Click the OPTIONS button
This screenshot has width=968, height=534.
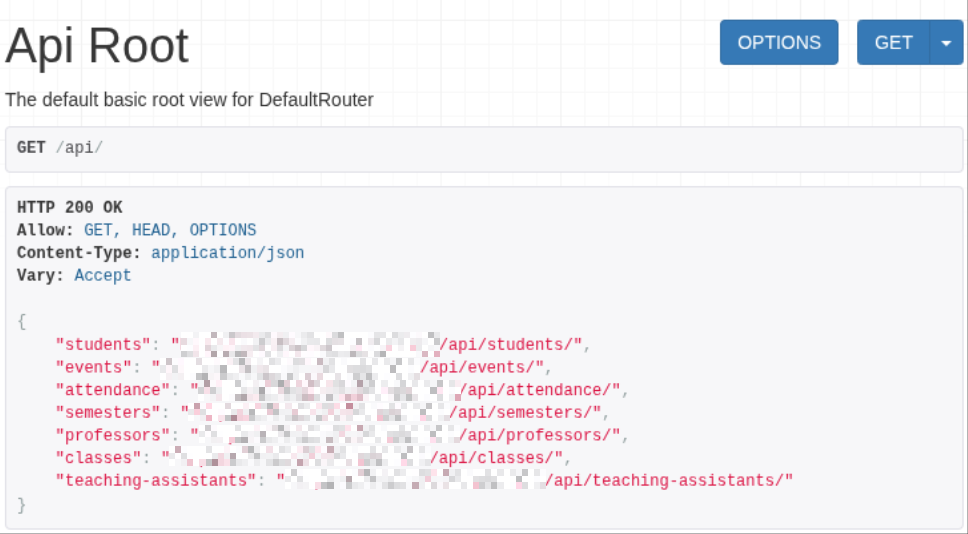click(x=778, y=43)
